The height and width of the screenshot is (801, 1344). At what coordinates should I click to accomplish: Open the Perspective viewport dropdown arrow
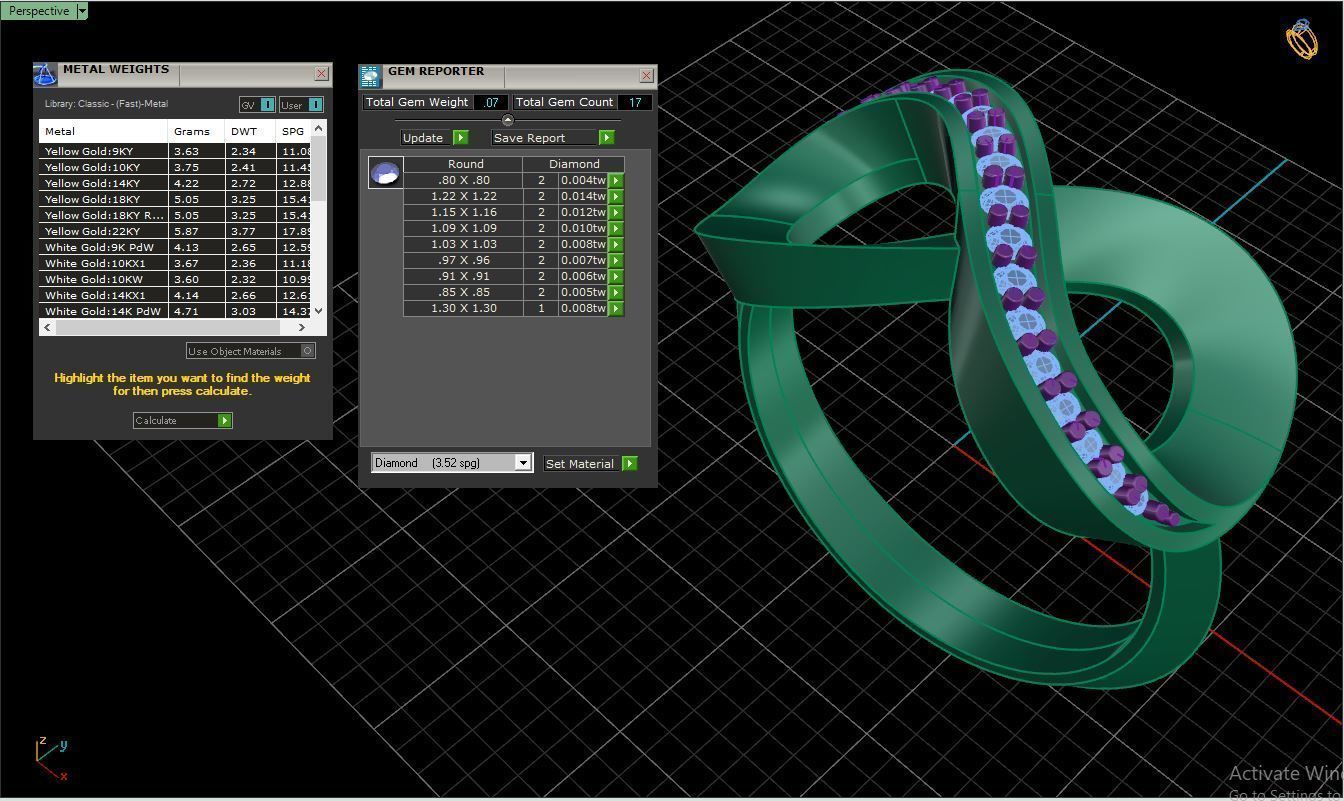pos(82,11)
